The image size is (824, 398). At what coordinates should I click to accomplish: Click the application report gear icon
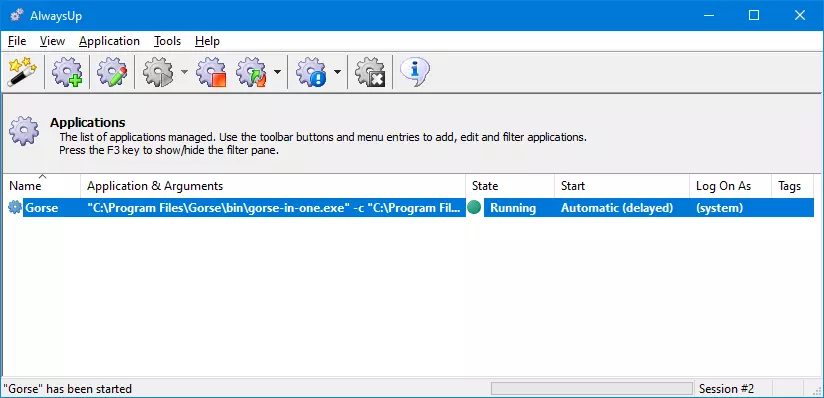tap(311, 72)
